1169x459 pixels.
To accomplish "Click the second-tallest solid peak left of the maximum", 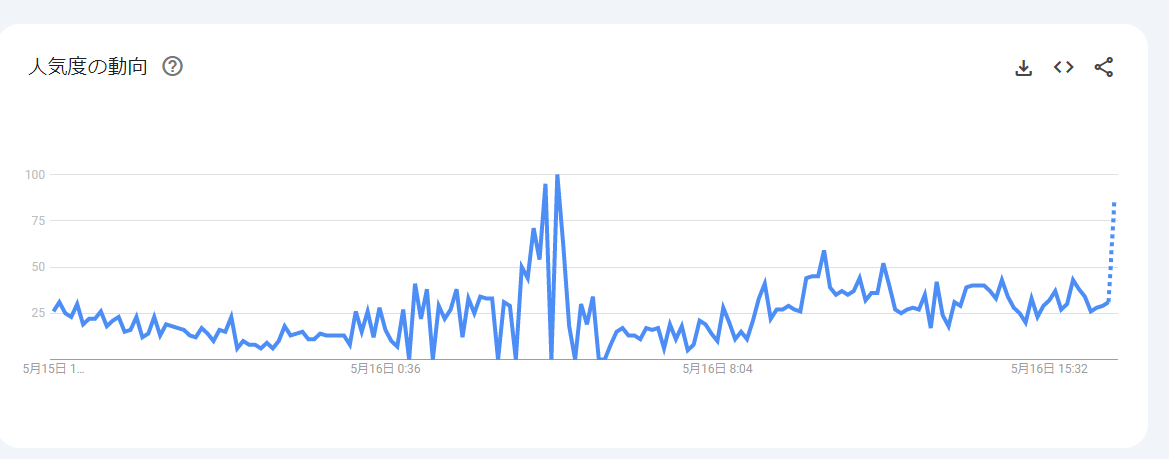I will click(x=545, y=186).
